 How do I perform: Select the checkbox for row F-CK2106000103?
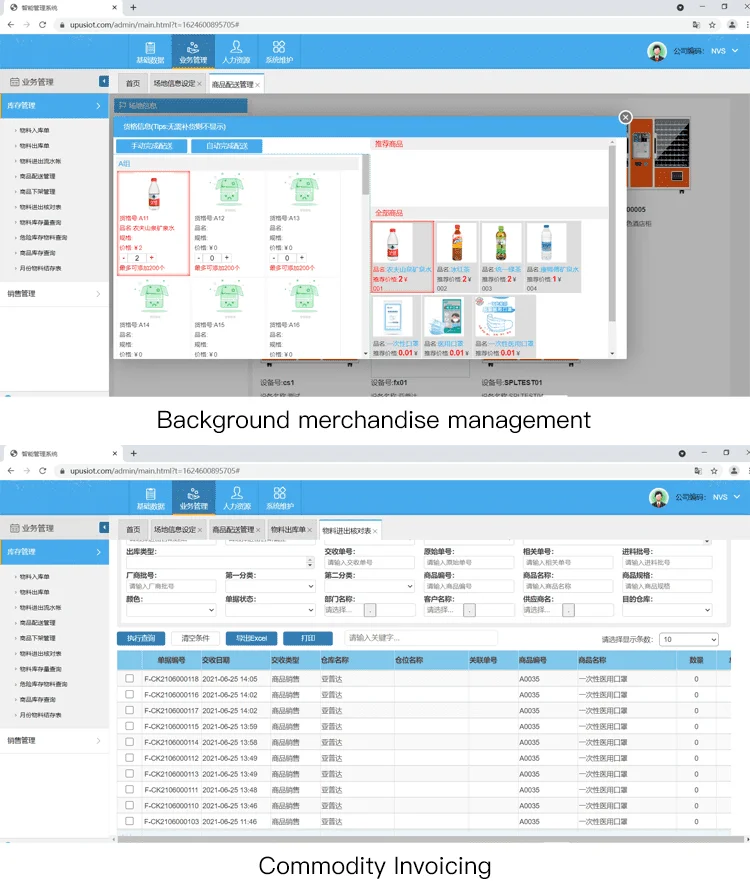tap(129, 821)
